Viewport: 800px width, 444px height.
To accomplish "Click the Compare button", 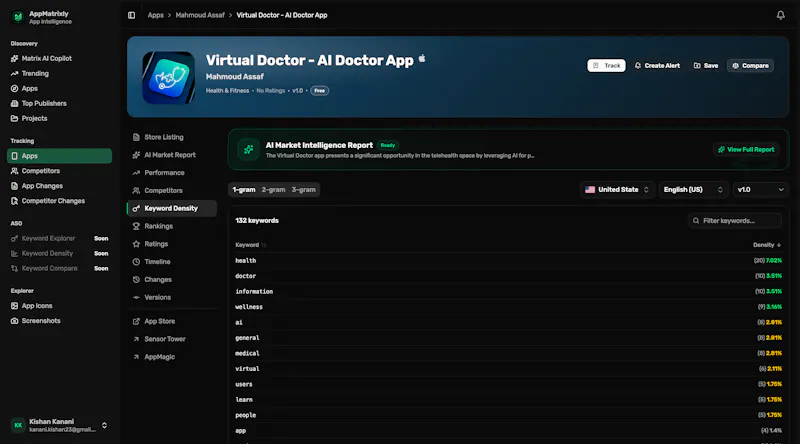I will pos(751,66).
